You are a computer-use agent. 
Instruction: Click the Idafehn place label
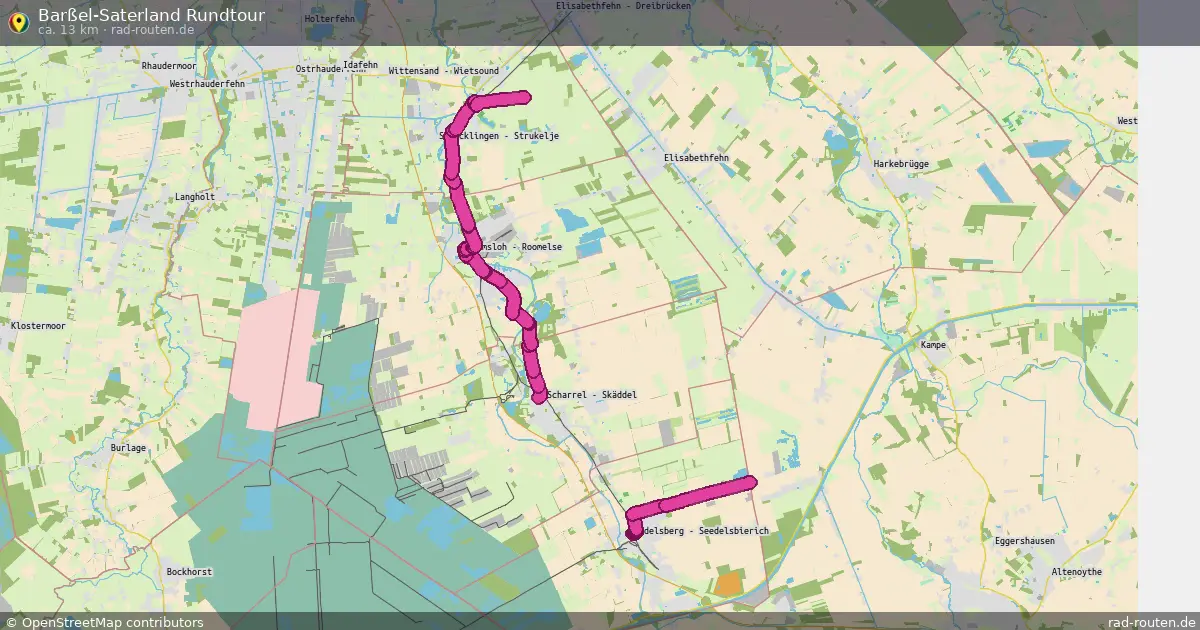[360, 65]
